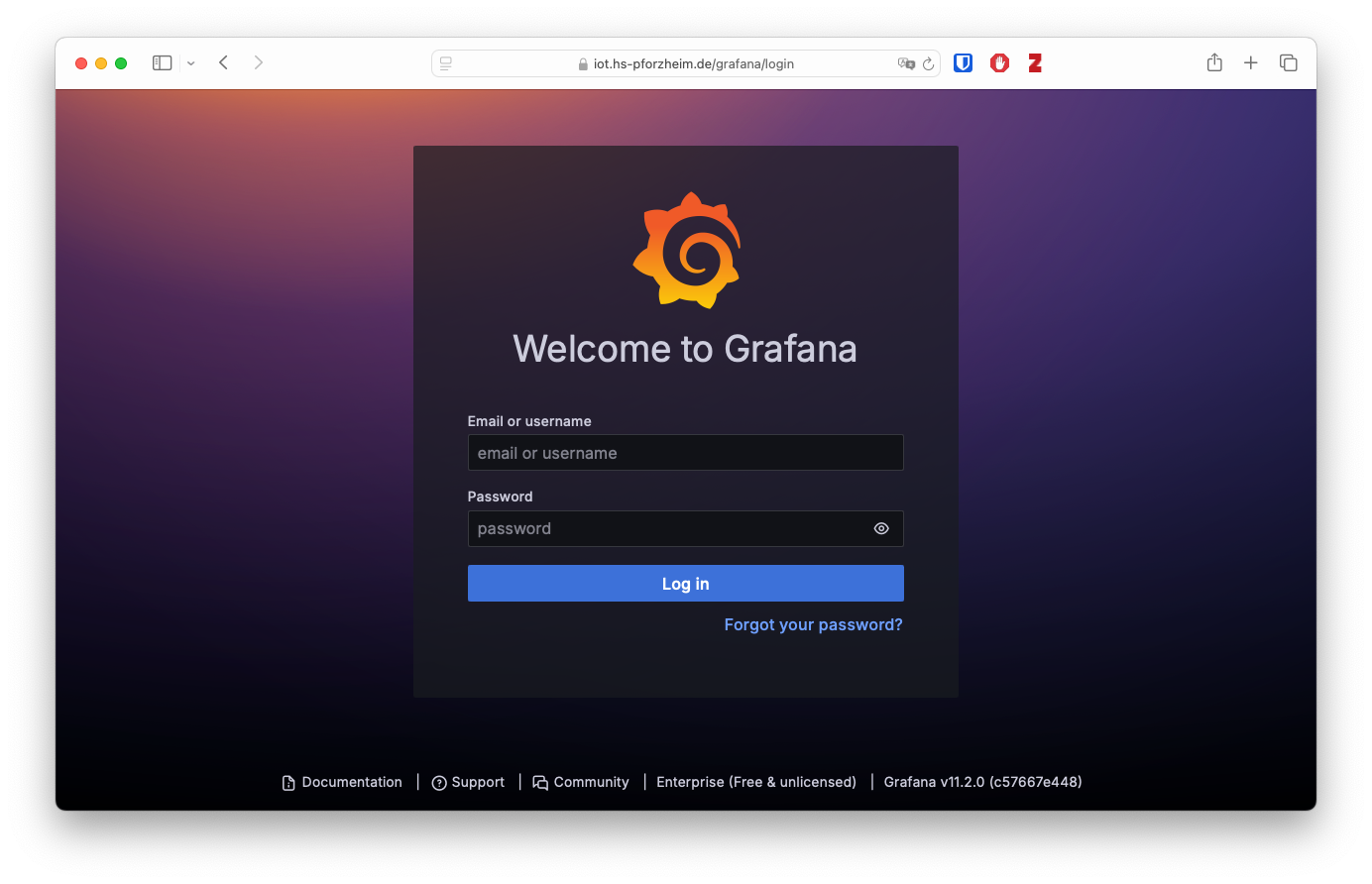Reload the page with the refresh icon

[929, 62]
